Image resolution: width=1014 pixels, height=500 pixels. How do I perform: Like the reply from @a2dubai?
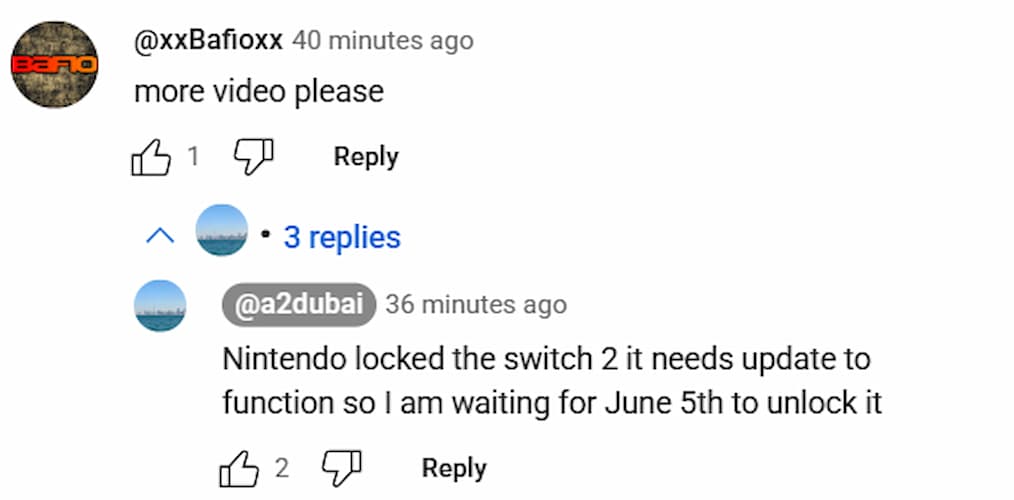click(239, 468)
